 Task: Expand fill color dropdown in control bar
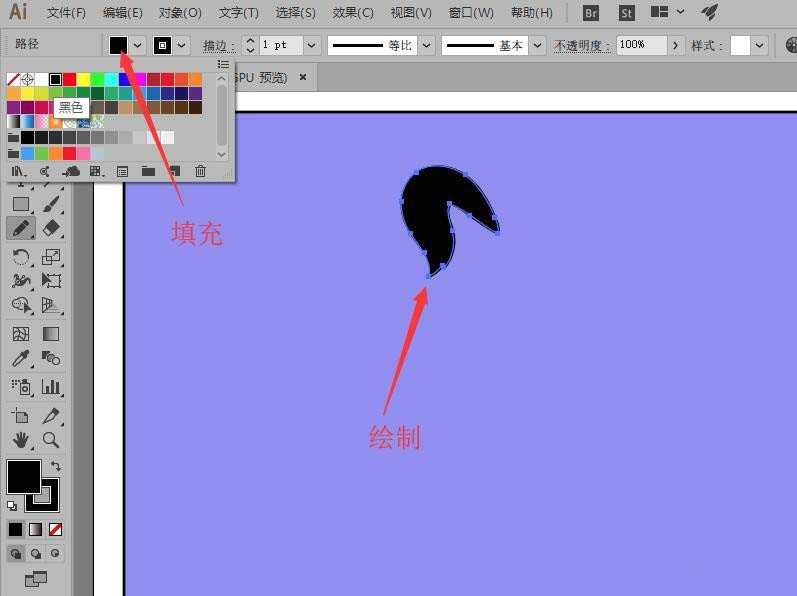138,45
